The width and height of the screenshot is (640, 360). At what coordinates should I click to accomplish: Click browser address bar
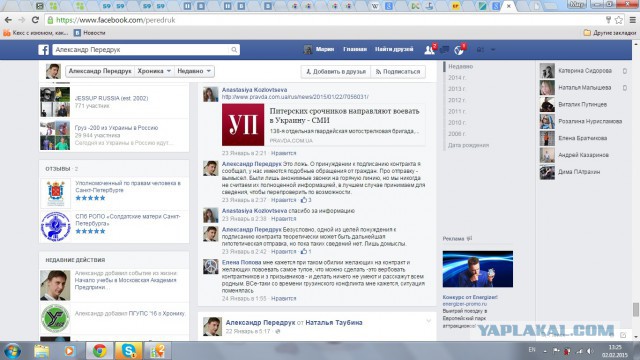[x=327, y=20]
